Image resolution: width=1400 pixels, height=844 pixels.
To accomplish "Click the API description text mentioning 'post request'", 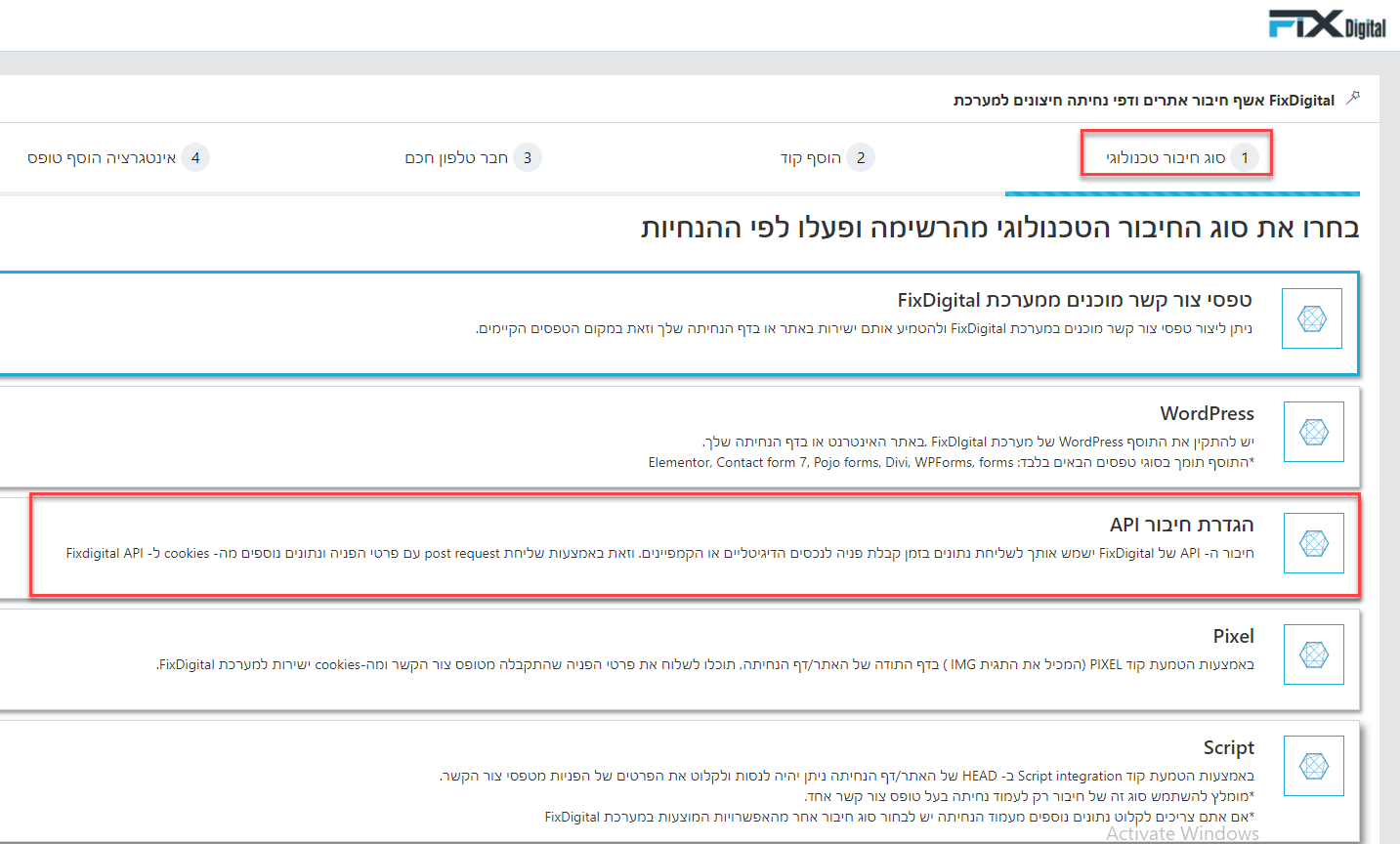I will pyautogui.click(x=660, y=553).
